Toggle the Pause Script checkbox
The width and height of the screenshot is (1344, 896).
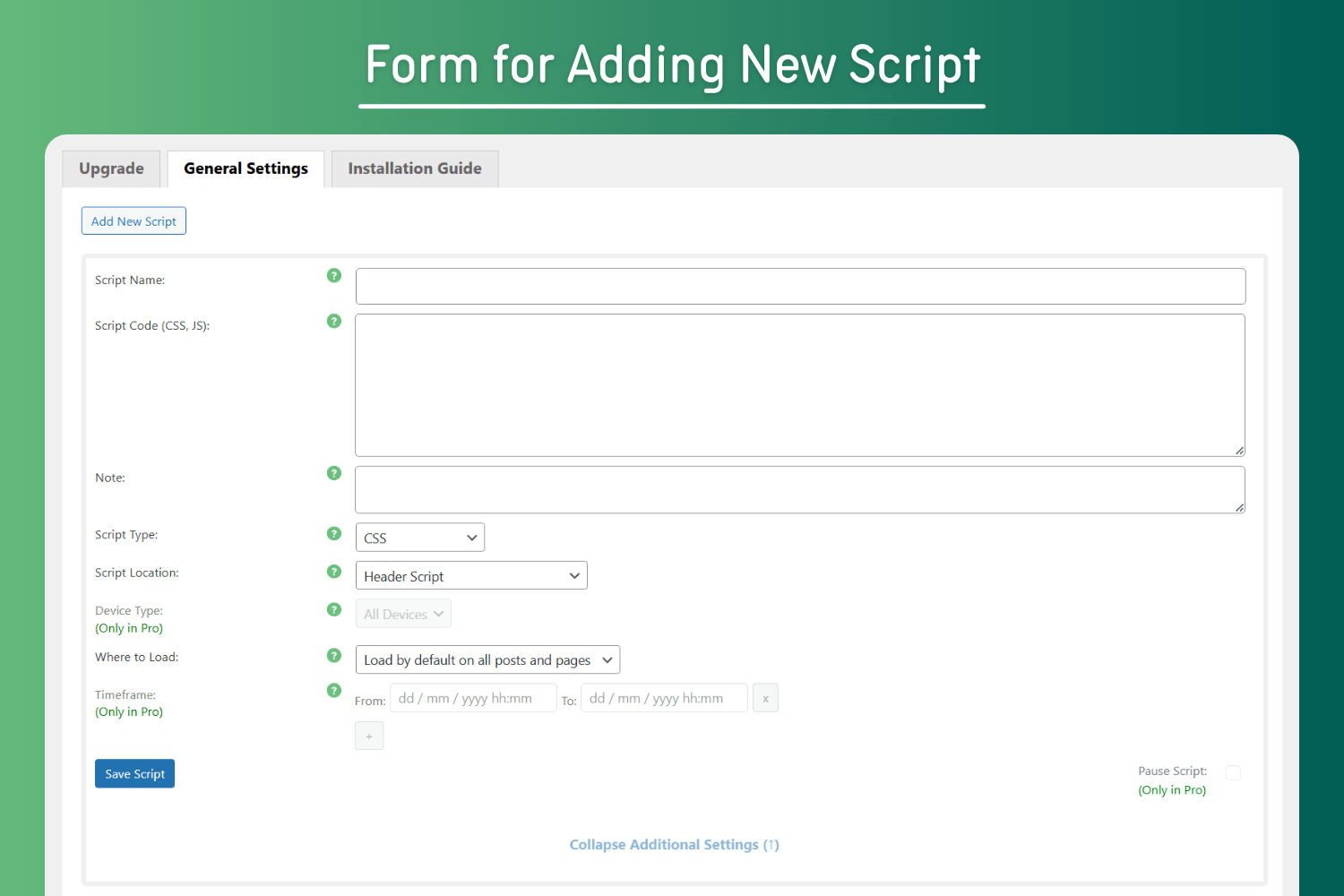(x=1233, y=772)
